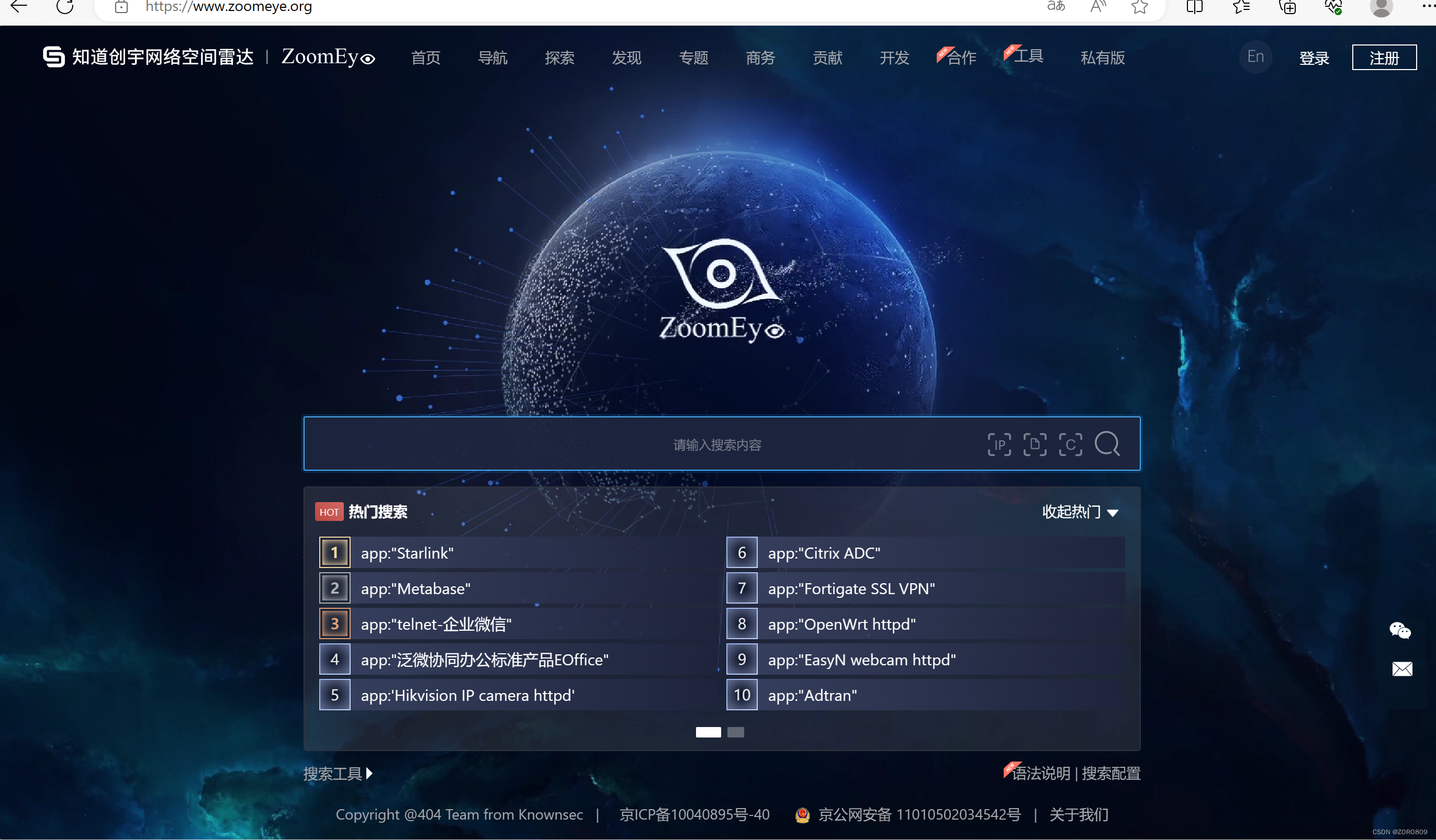Click the 注册 register button

coord(1384,58)
